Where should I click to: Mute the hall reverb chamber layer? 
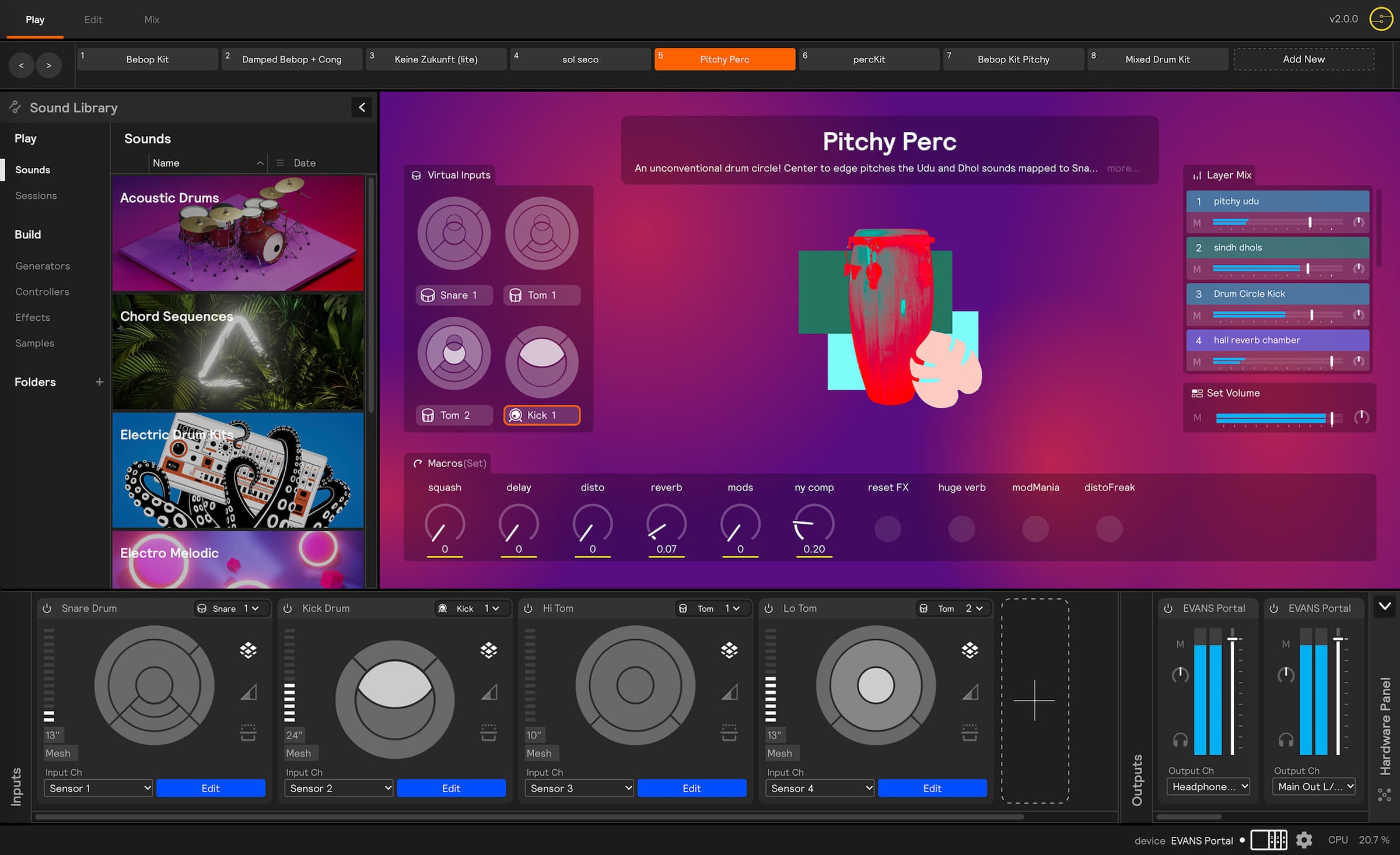pos(1197,362)
